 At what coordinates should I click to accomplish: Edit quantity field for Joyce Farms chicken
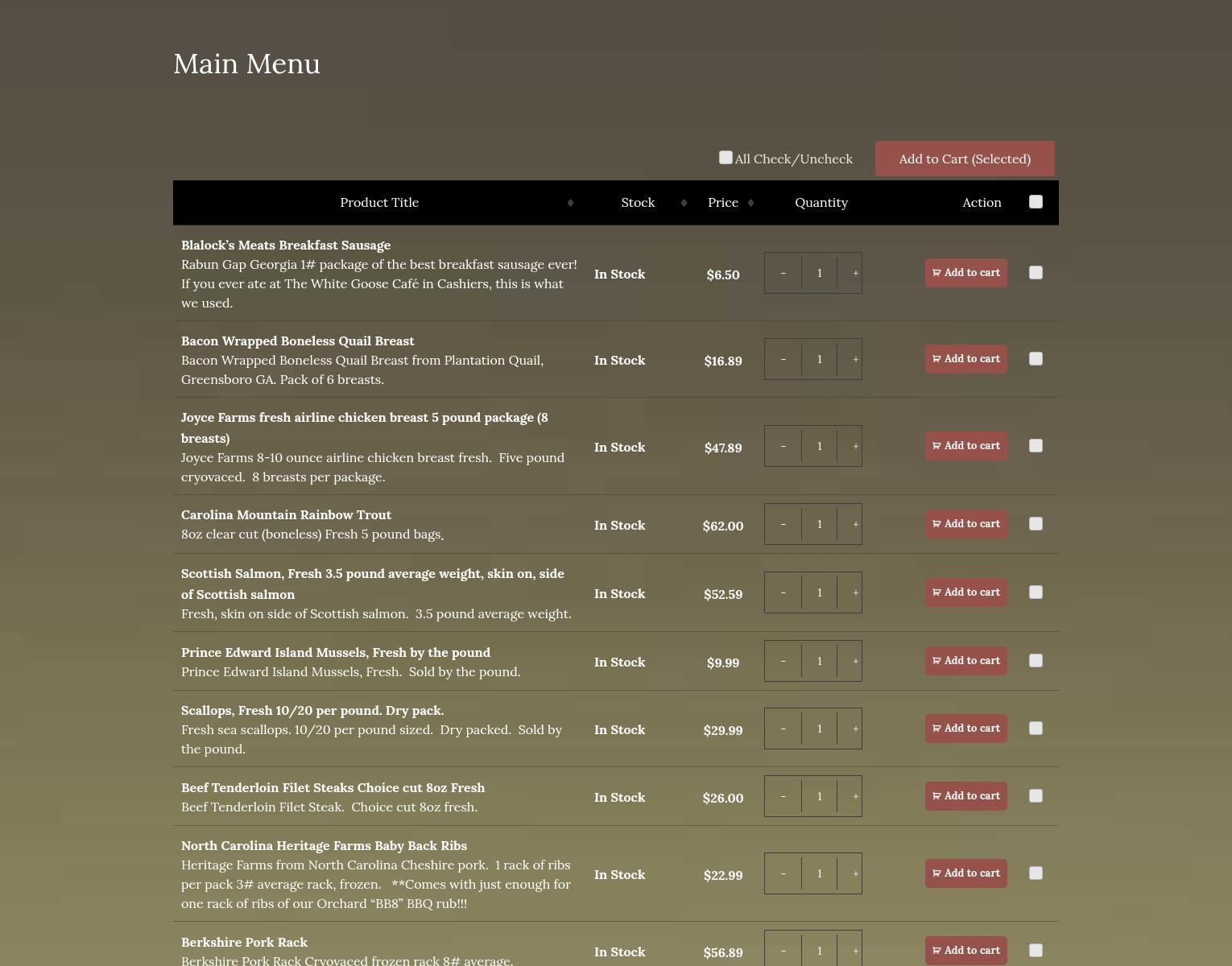tap(819, 446)
